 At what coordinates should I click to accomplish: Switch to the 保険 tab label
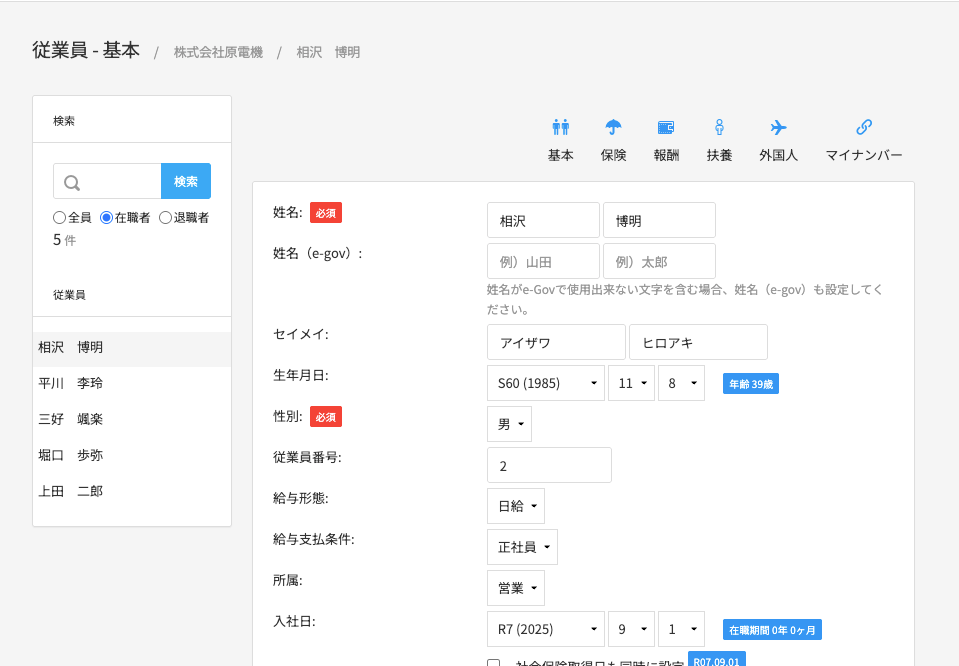click(613, 155)
